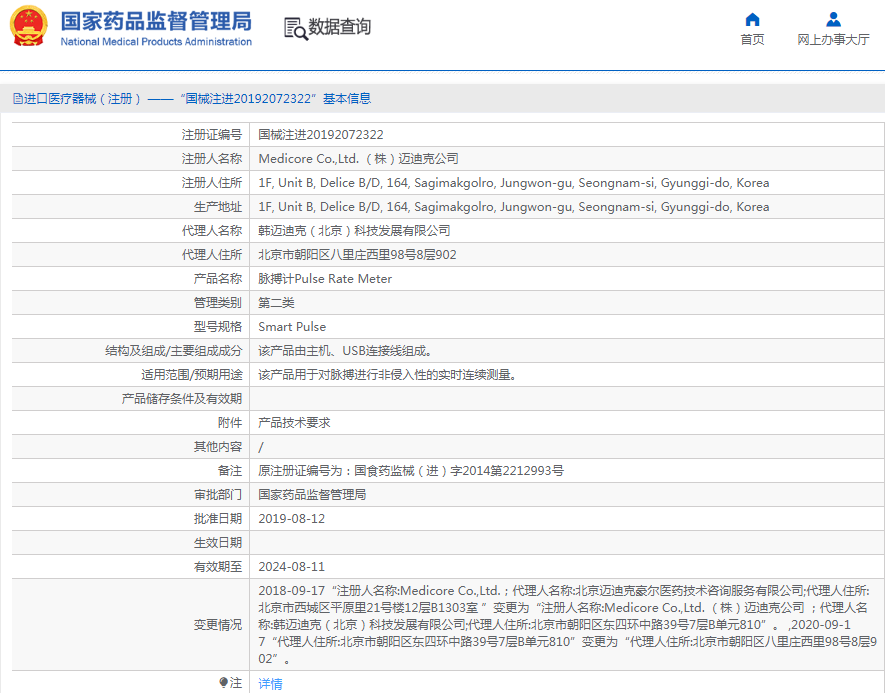Viewport: 885px width, 693px height.
Task: Click the 国家药品监督管理局 site title
Action: [156, 22]
